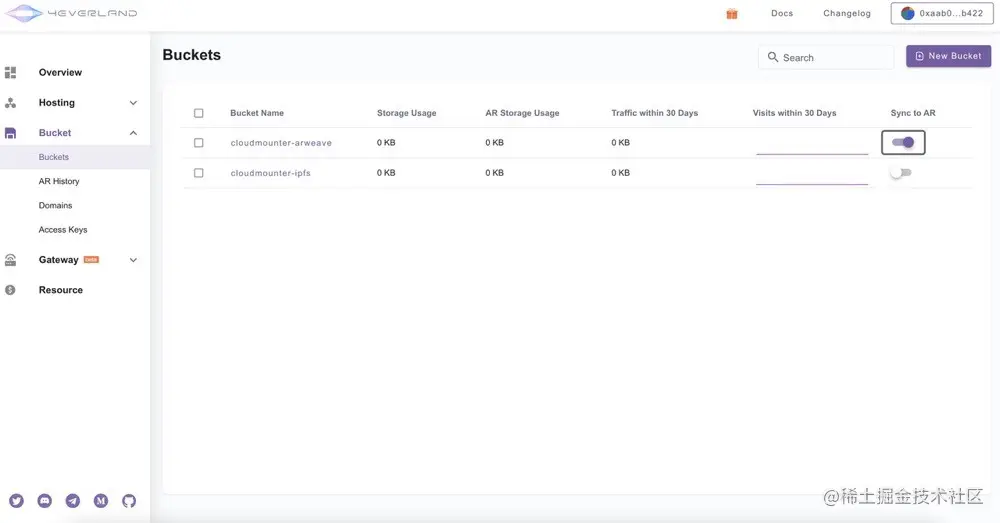The image size is (1000, 523).
Task: Click the search magnifier icon
Action: [772, 57]
